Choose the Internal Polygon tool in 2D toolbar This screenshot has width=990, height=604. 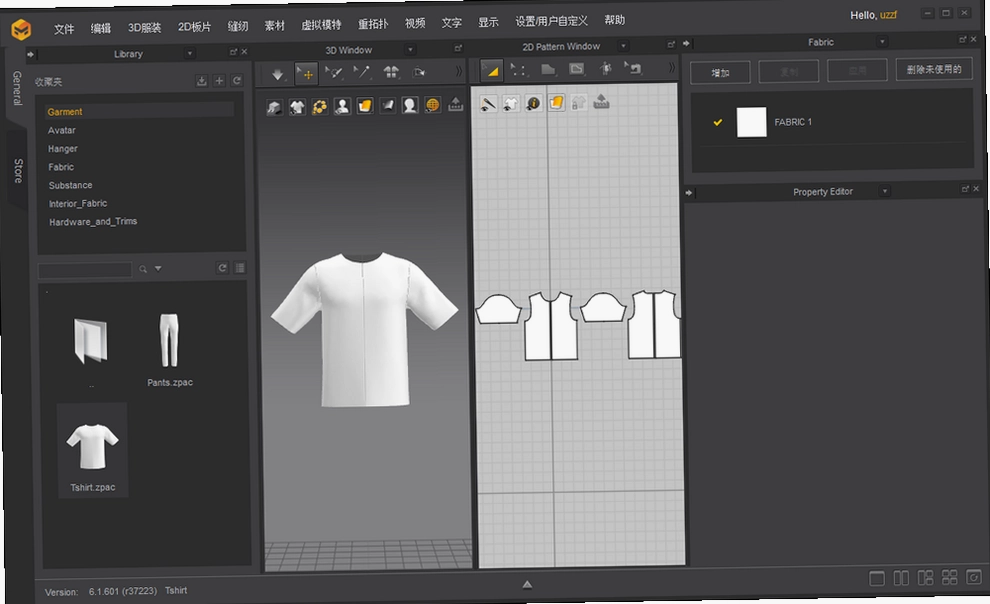click(x=576, y=69)
